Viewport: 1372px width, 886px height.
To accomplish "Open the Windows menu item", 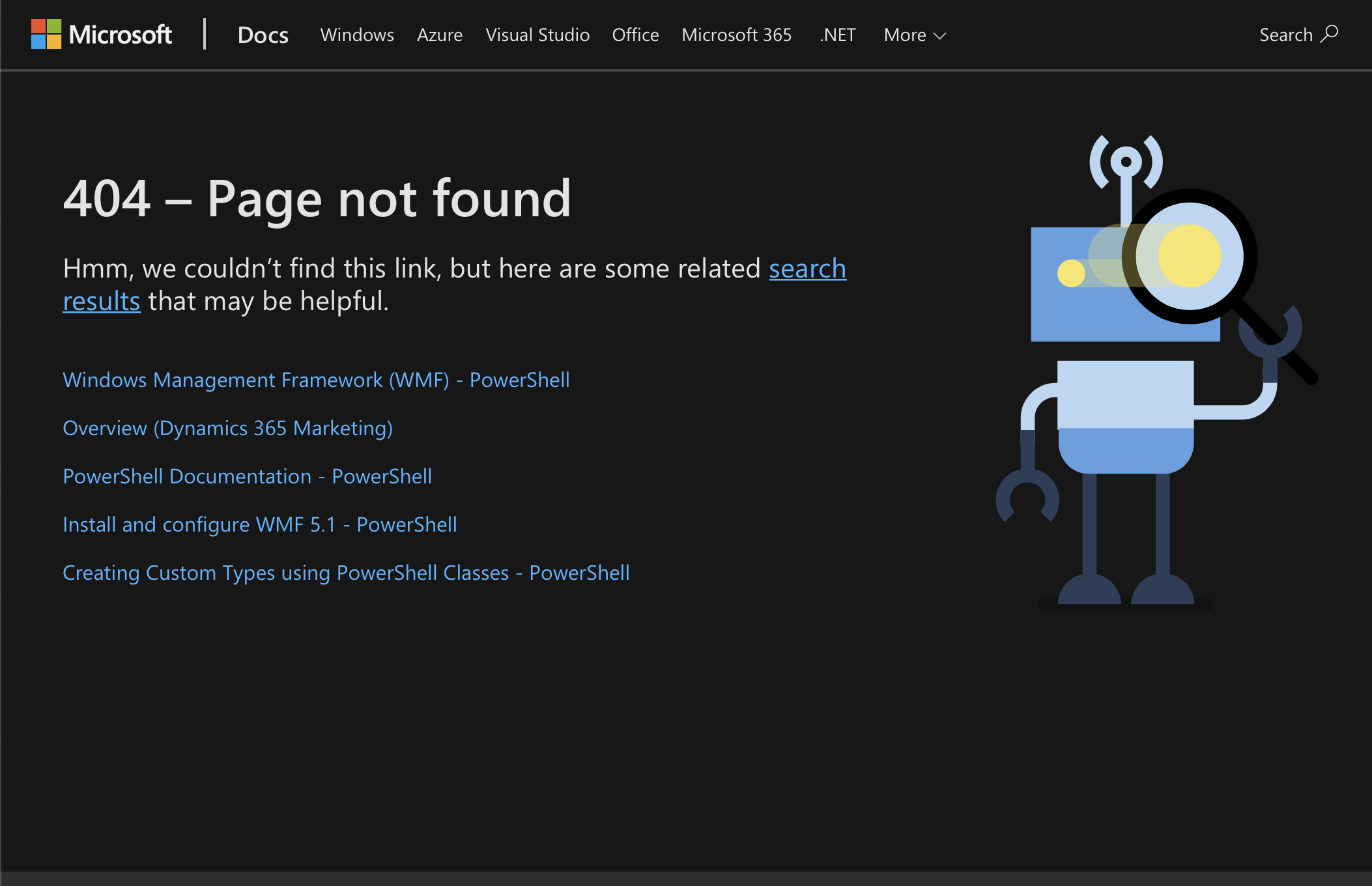I will (x=357, y=35).
